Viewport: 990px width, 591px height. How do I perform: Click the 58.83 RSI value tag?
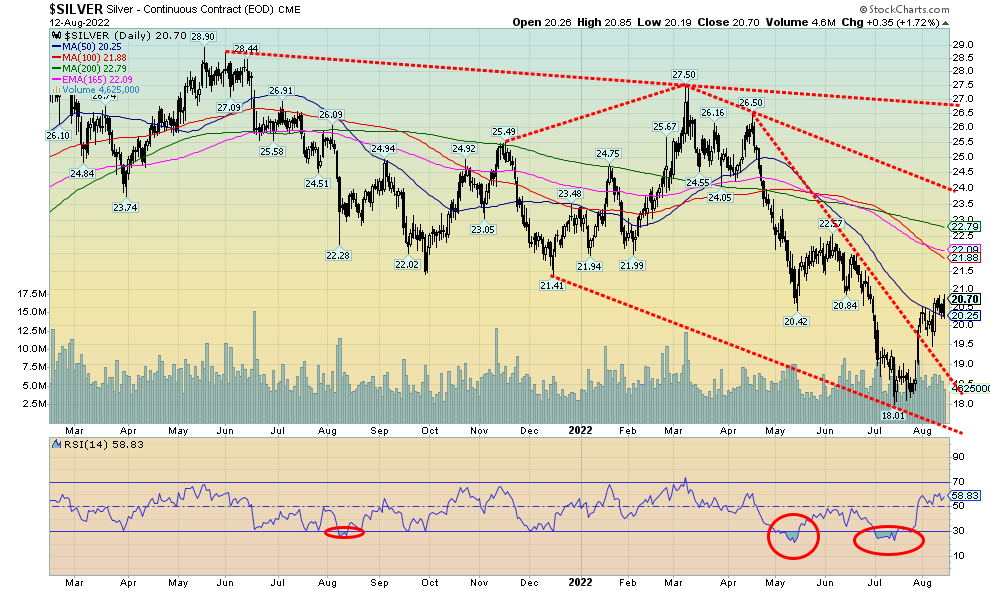[965, 495]
